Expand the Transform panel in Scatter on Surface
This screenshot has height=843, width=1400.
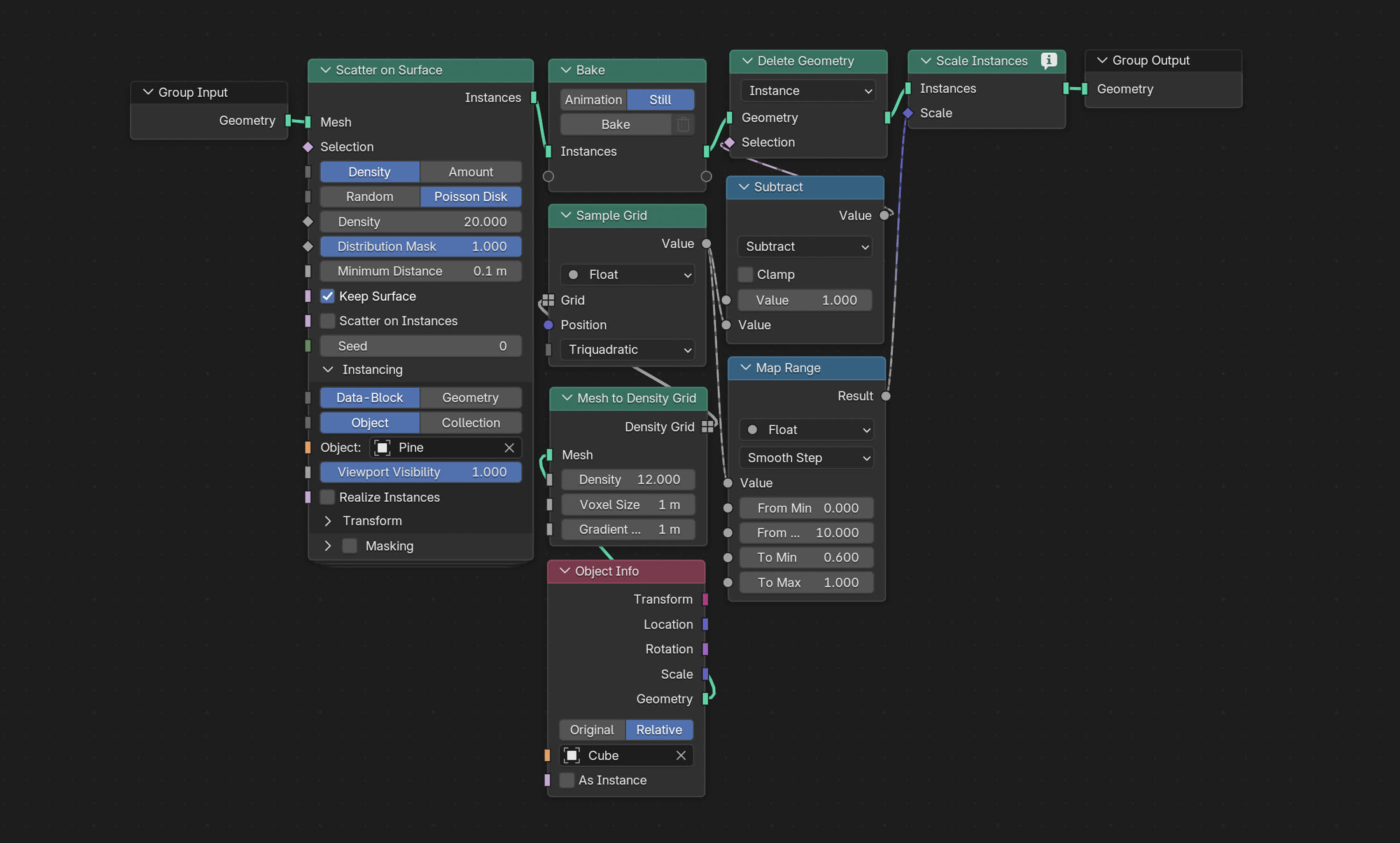328,521
